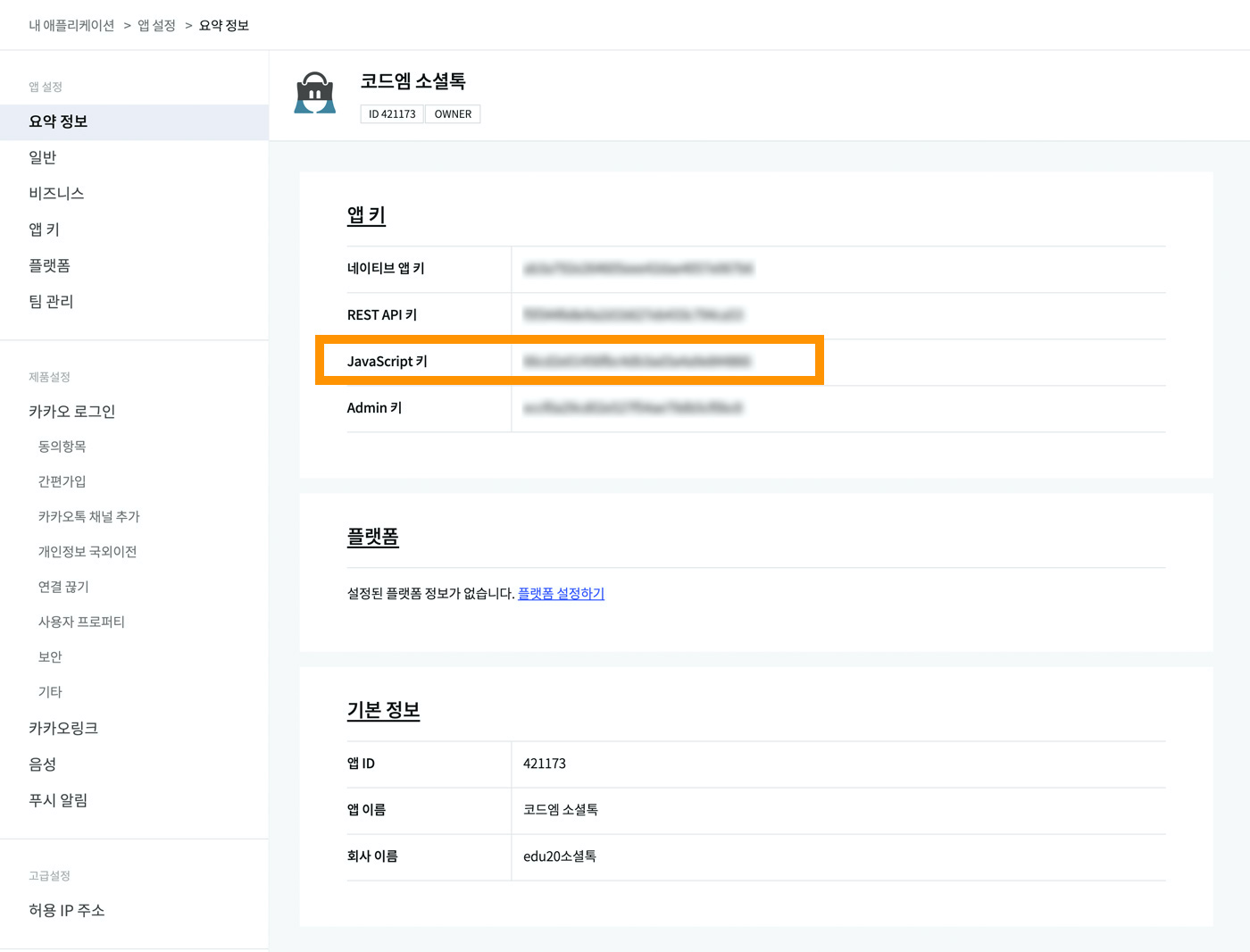1250x952 pixels.
Task: Open 카카오 로그인 menu
Action: (72, 411)
